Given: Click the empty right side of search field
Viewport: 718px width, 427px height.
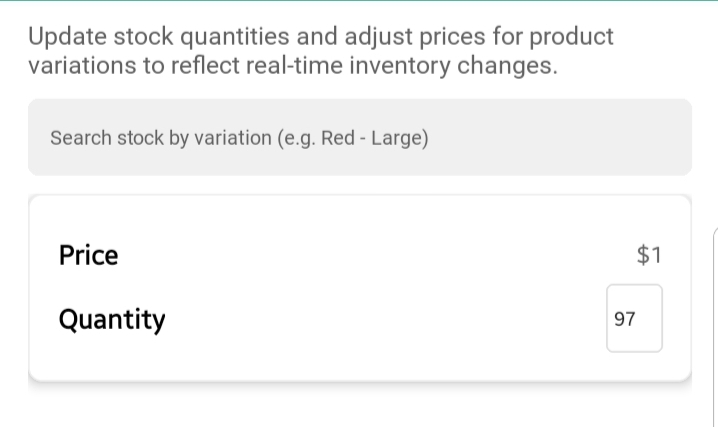Looking at the screenshot, I should point(580,137).
